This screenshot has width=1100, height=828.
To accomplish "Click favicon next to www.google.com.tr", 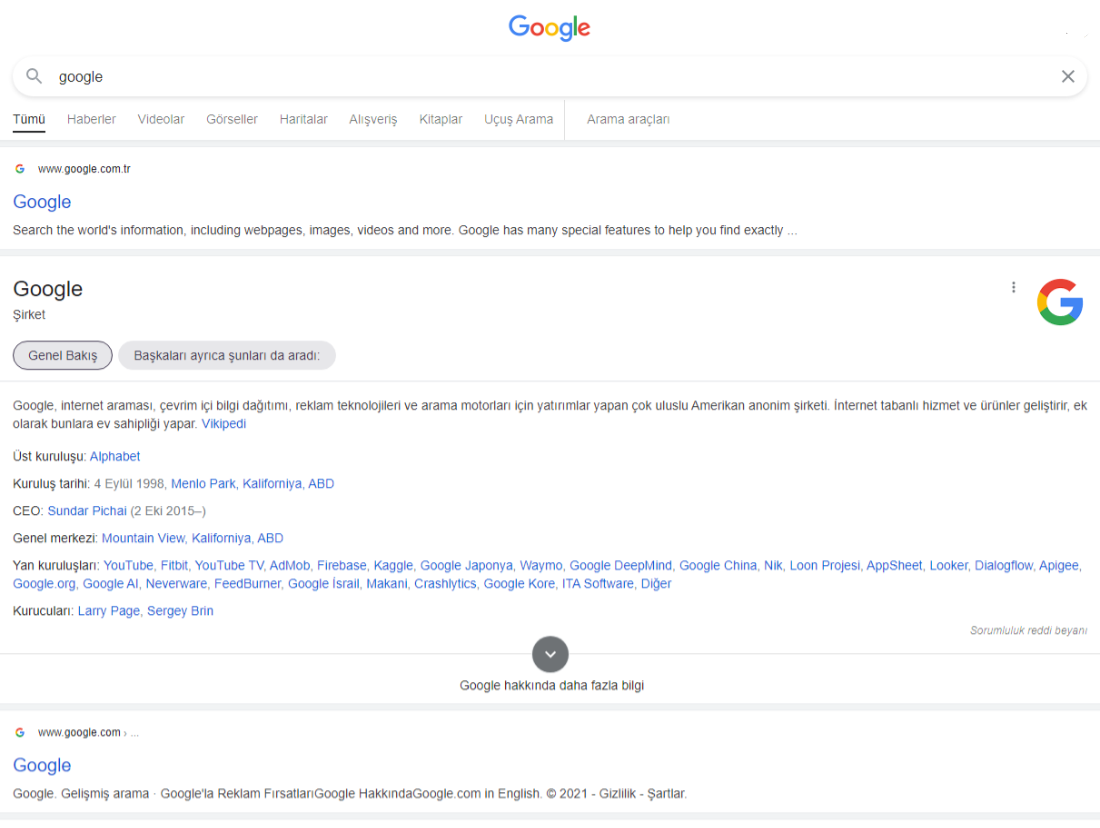I will point(20,168).
